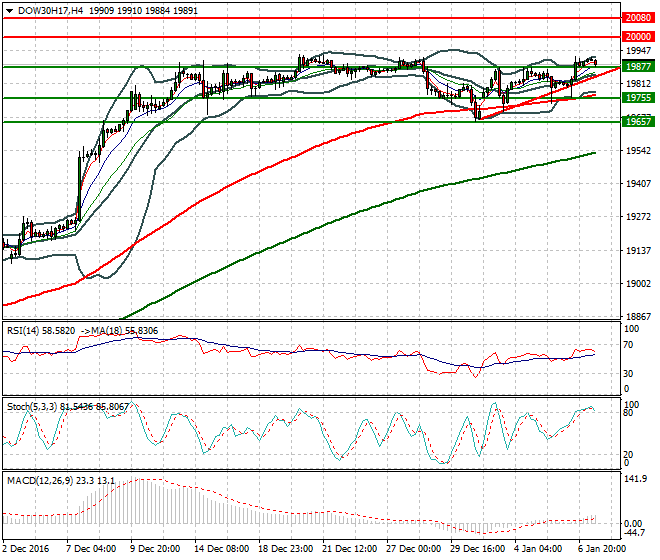Click the 27 Dec 00:00 time label
The image size is (660, 560).
pos(413,549)
